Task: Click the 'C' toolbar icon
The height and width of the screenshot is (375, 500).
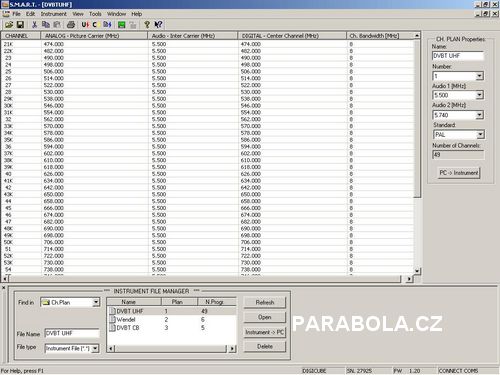Action: 95,25
